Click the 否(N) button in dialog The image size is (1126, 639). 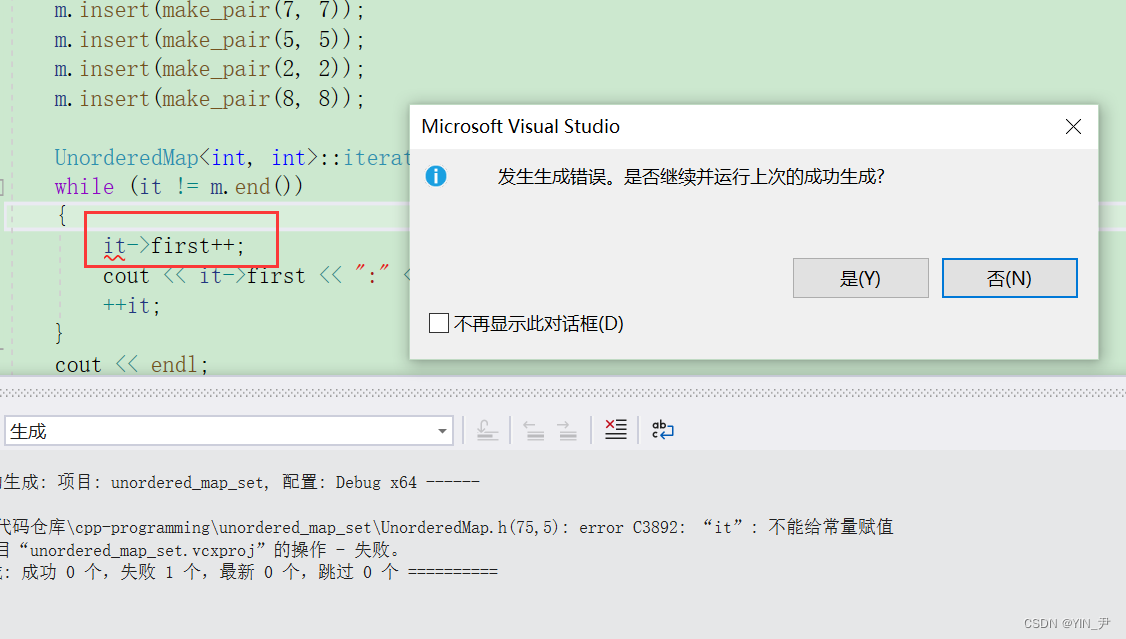point(1009,278)
